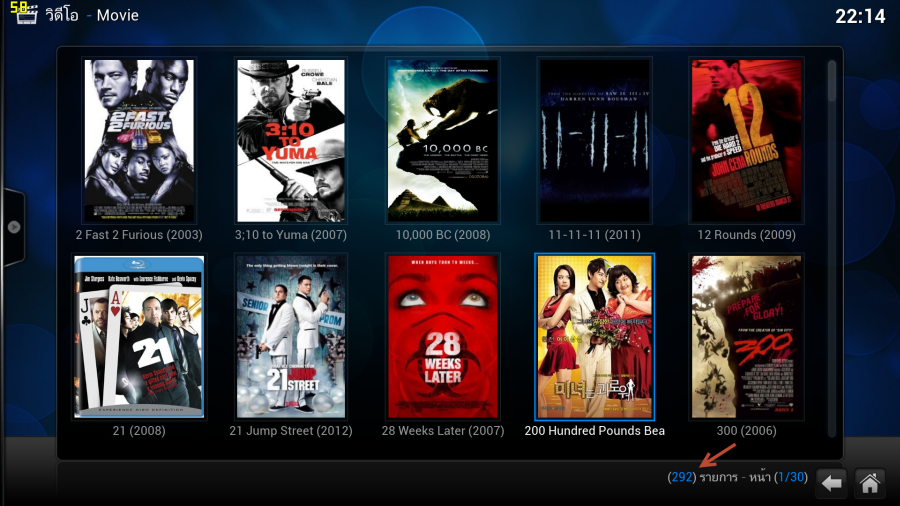Click the page indicator (1/30)
Image resolution: width=900 pixels, height=506 pixels.
(x=790, y=477)
